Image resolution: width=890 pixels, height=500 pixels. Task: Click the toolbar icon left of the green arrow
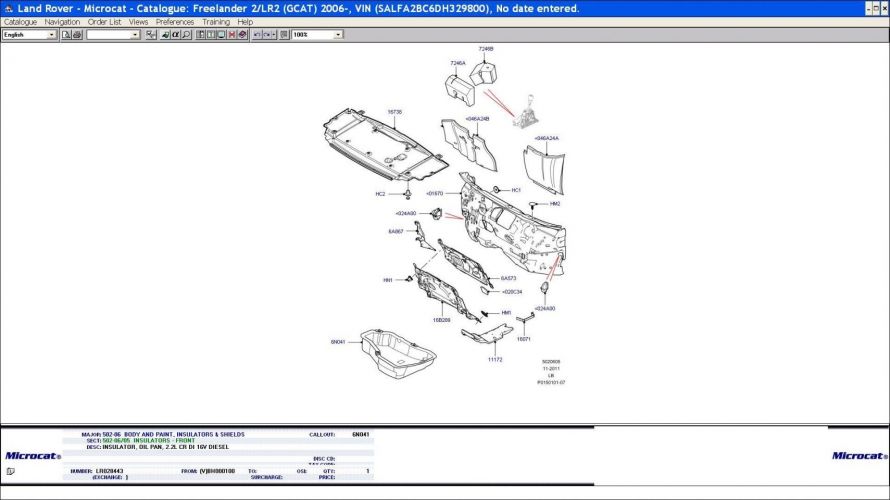150,35
